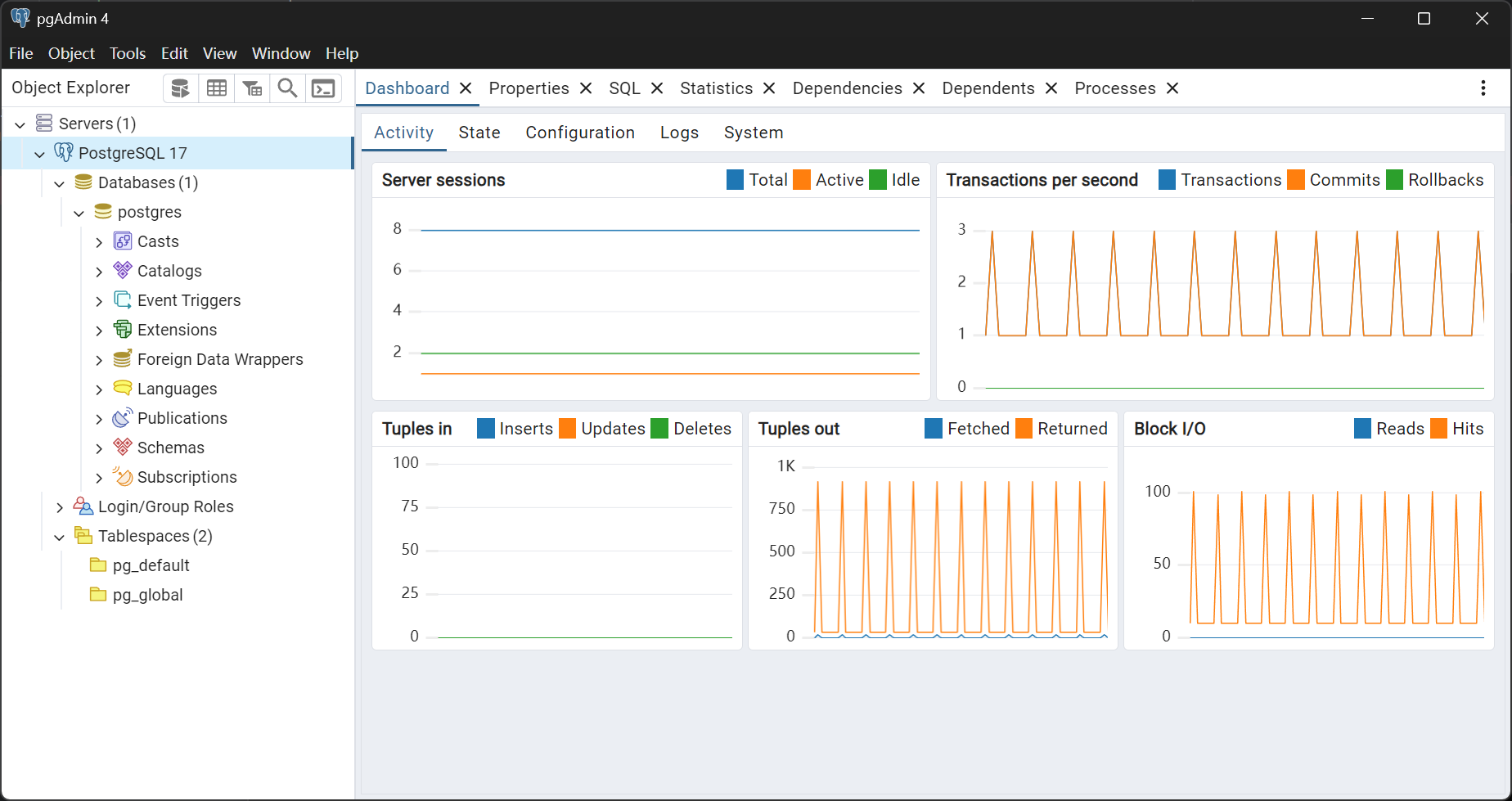1512x801 pixels.
Task: Open the Object menu
Action: click(x=71, y=53)
